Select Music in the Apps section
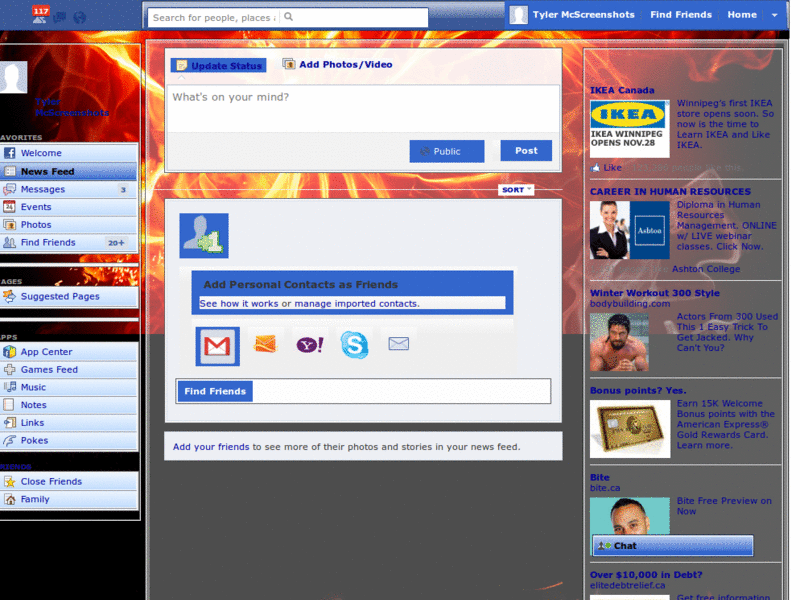This screenshot has height=600, width=800. tap(35, 387)
